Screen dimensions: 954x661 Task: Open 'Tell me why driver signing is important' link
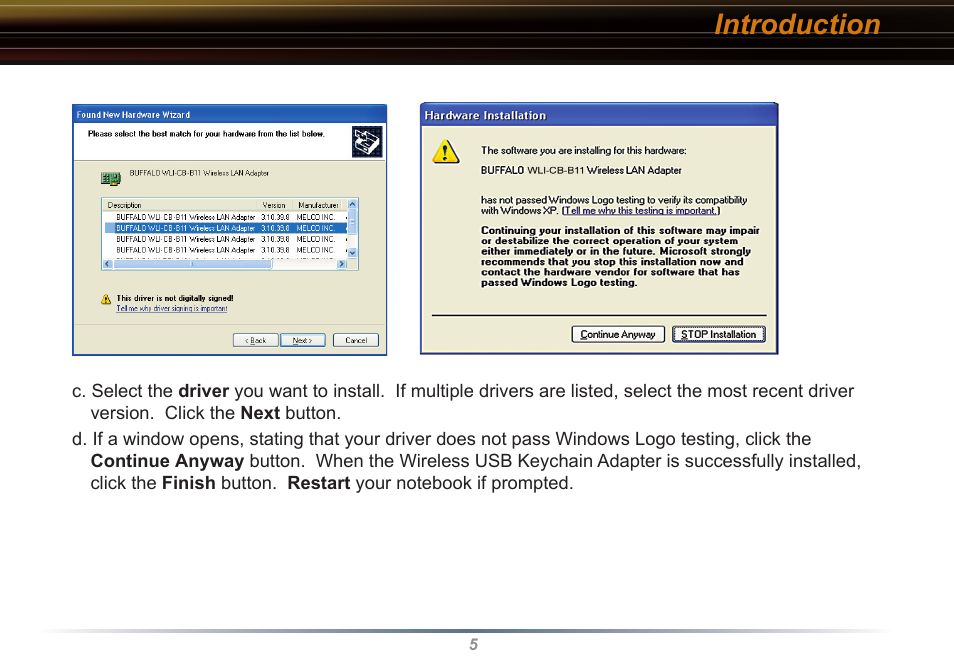[x=172, y=309]
